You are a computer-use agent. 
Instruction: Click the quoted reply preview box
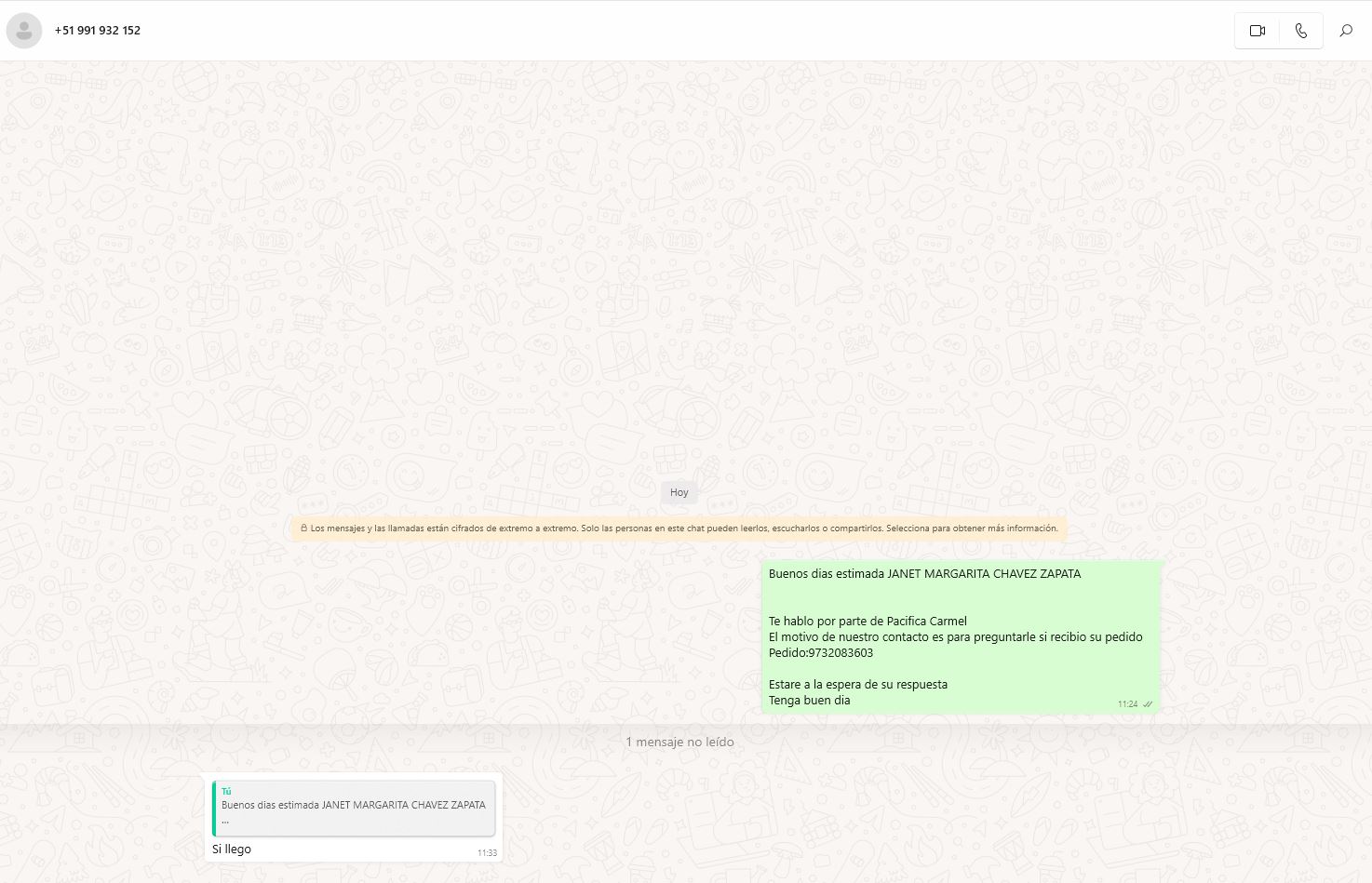354,808
